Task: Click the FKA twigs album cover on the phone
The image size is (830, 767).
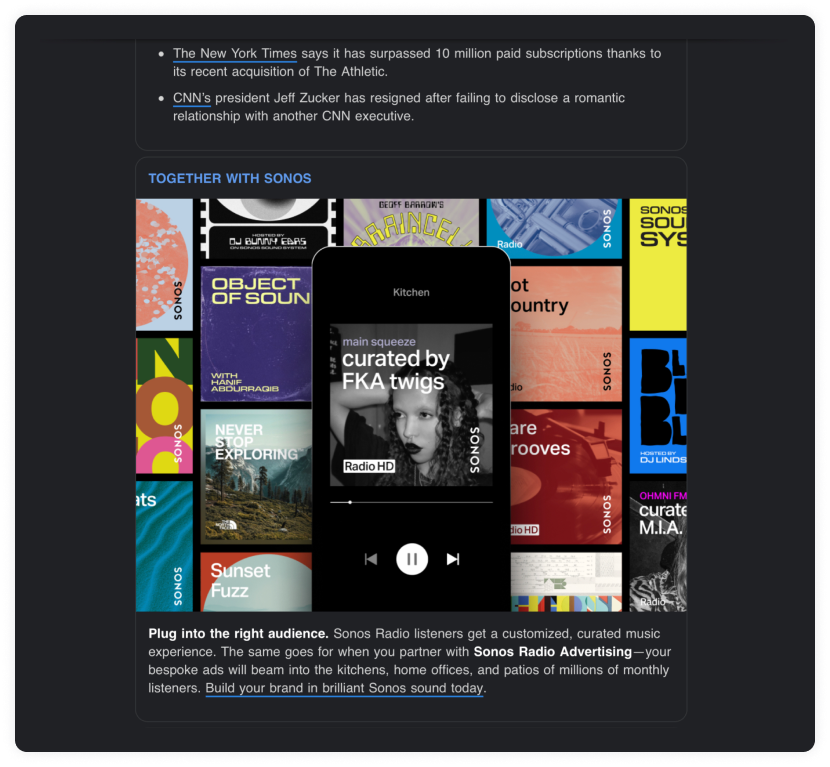Action: [x=411, y=405]
